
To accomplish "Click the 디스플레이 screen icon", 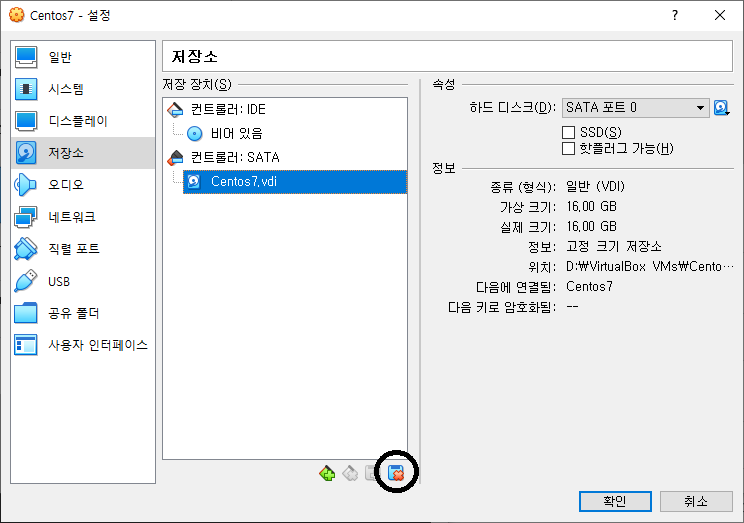I will (26, 121).
